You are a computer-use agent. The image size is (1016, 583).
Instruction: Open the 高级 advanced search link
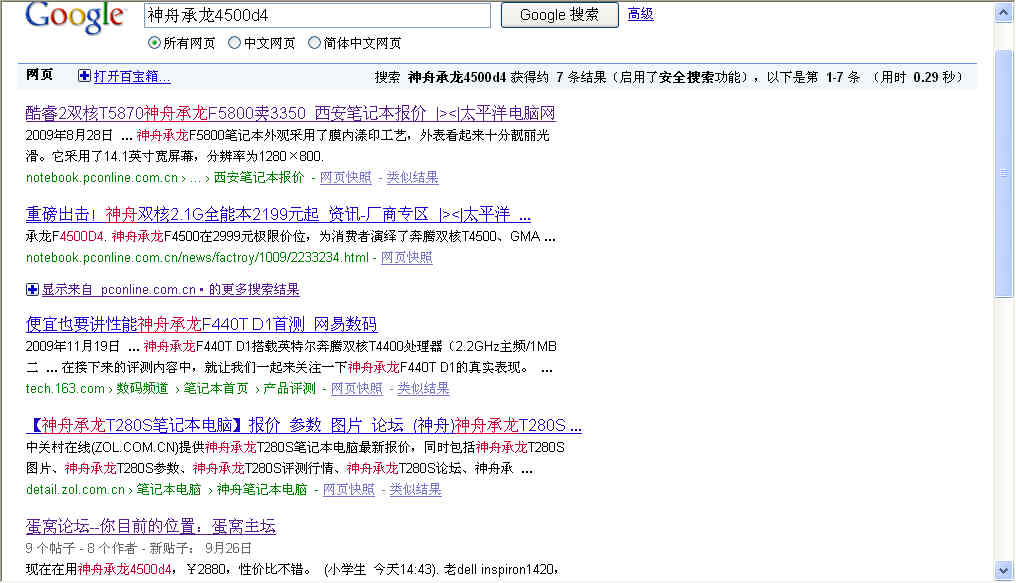pyautogui.click(x=640, y=14)
